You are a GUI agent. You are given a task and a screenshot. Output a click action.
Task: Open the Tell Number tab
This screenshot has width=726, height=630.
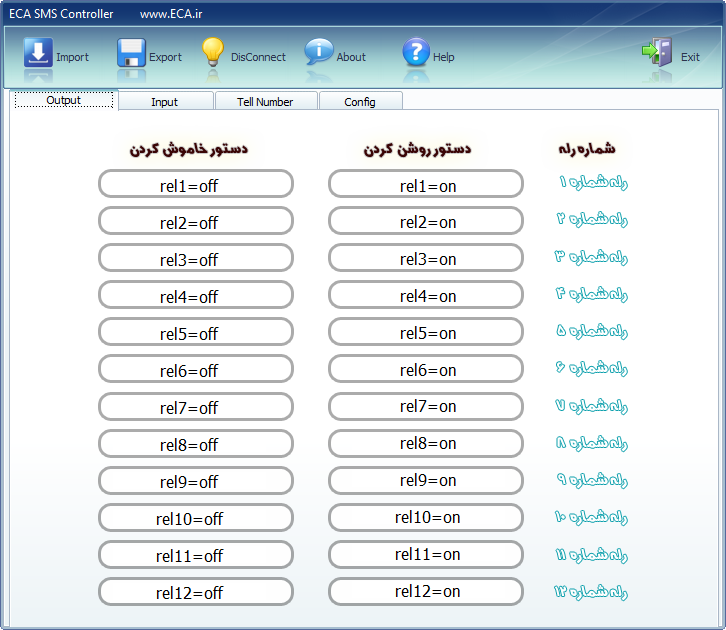pos(265,101)
